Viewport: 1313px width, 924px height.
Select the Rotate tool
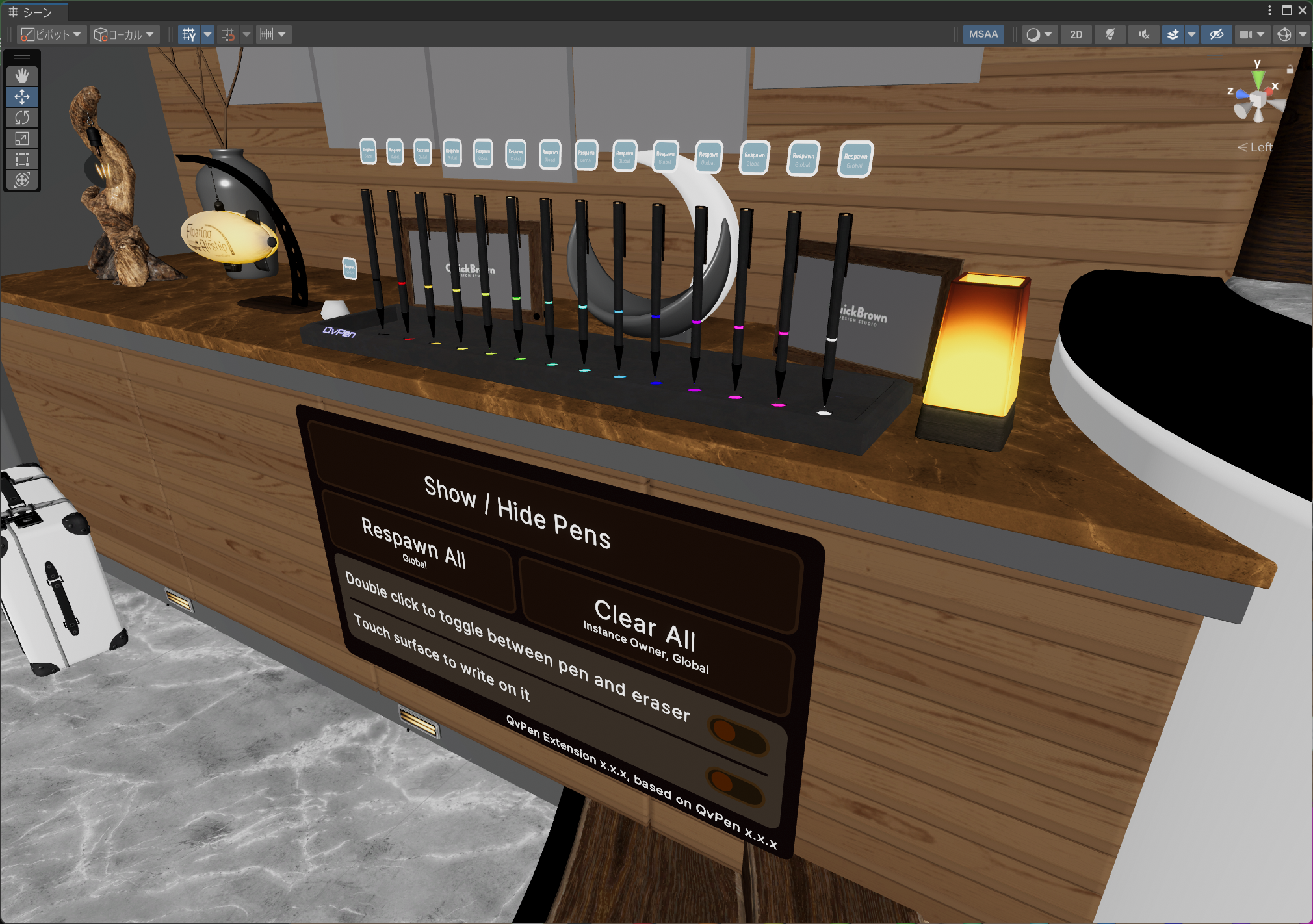click(22, 118)
